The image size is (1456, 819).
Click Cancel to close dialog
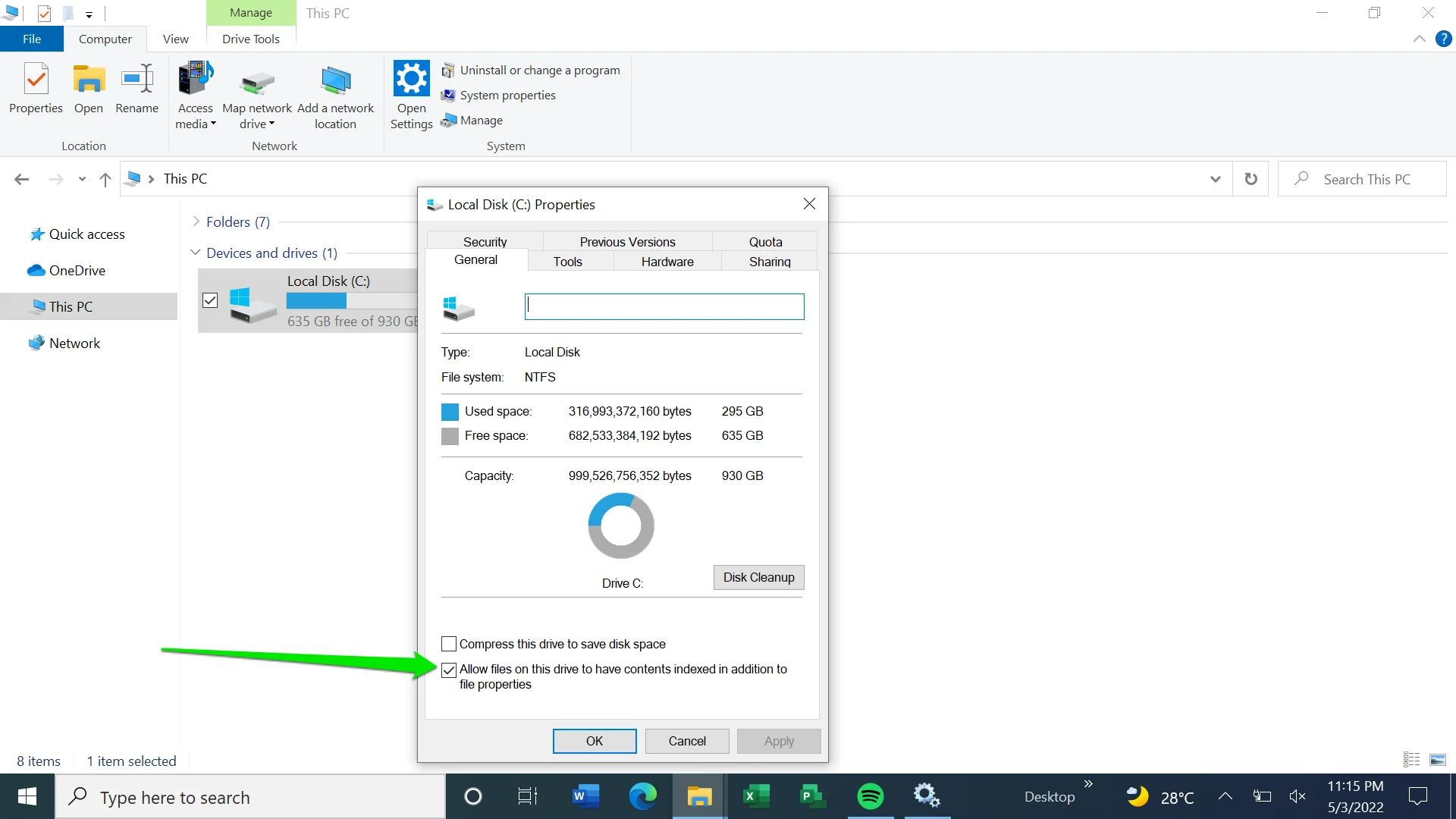(x=686, y=741)
